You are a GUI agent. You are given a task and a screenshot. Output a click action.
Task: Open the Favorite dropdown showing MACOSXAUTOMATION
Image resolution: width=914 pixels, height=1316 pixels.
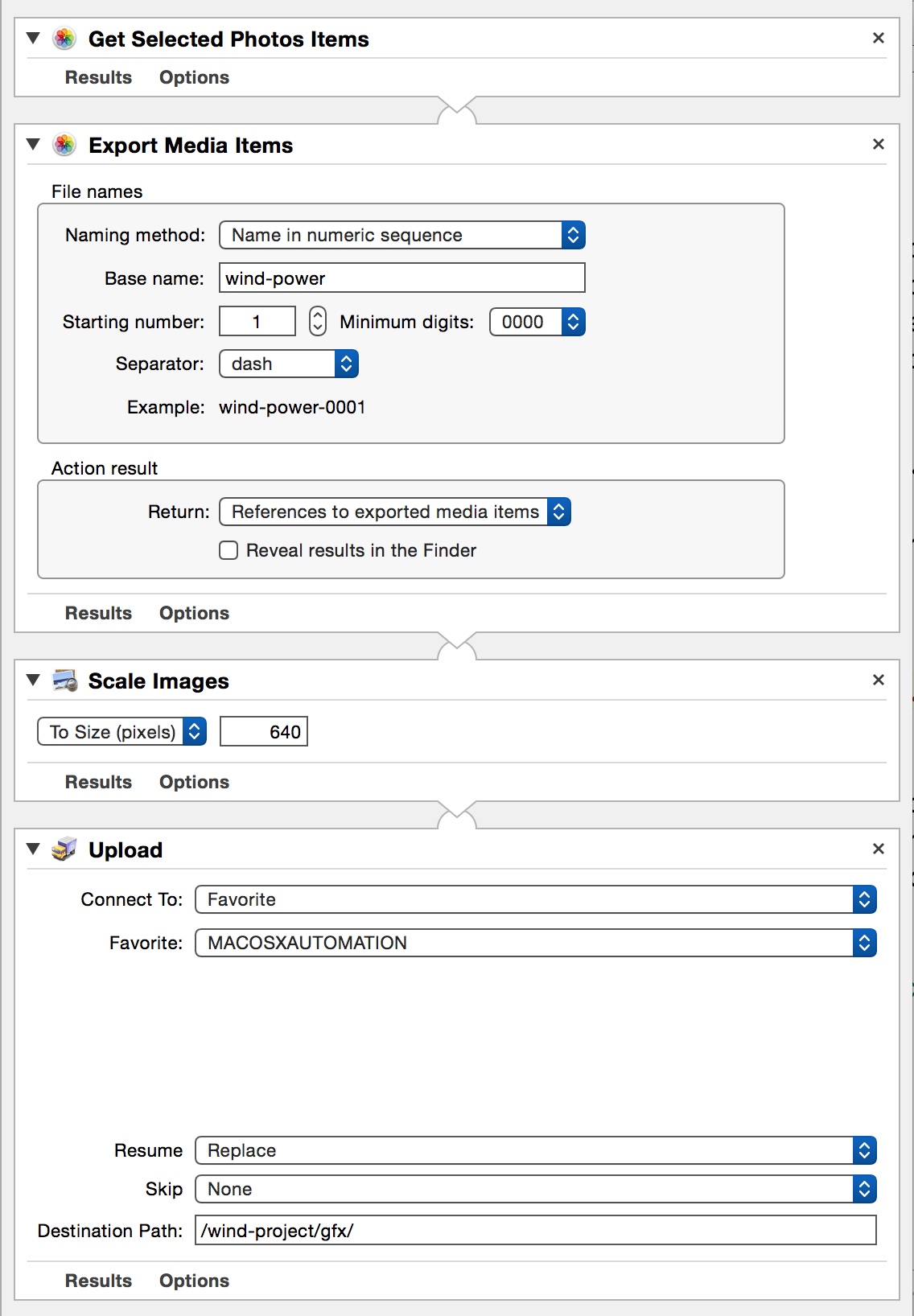pyautogui.click(x=536, y=943)
